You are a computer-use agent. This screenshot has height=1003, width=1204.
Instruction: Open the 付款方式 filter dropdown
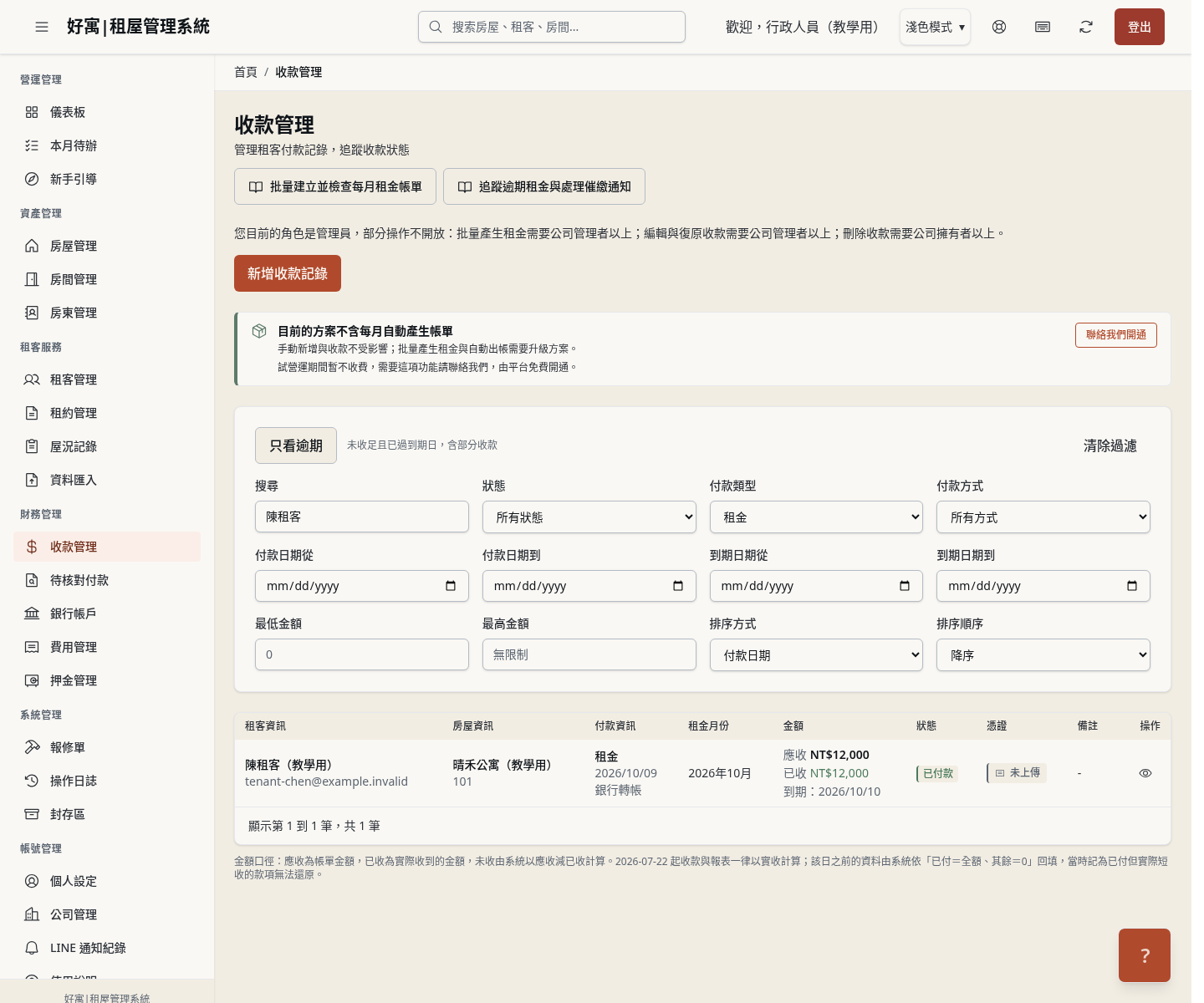point(1043,517)
